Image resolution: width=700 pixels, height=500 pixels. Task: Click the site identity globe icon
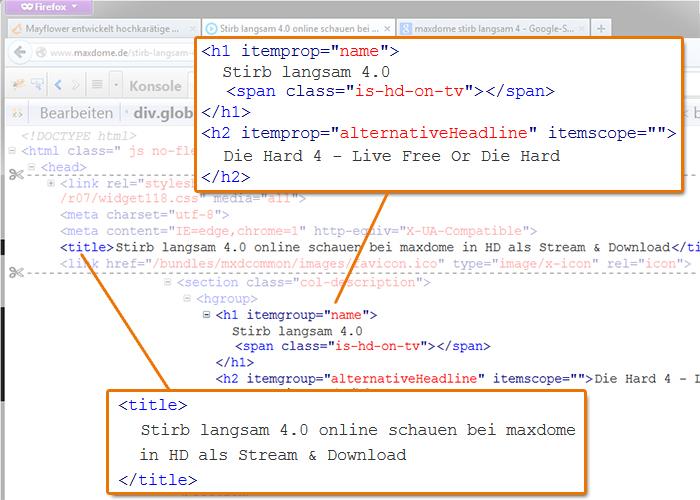pos(41,53)
